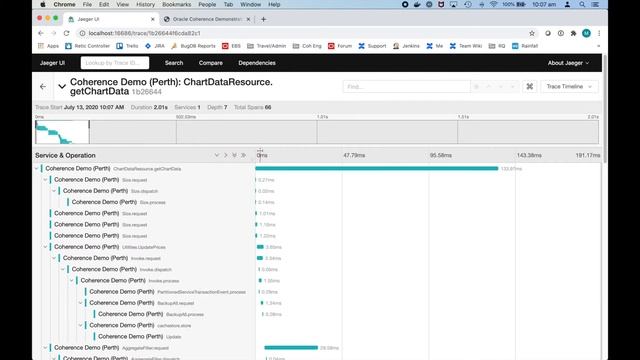Open macOS Spotlight search
Screen dimensions: 640x360
[x=582, y=4]
